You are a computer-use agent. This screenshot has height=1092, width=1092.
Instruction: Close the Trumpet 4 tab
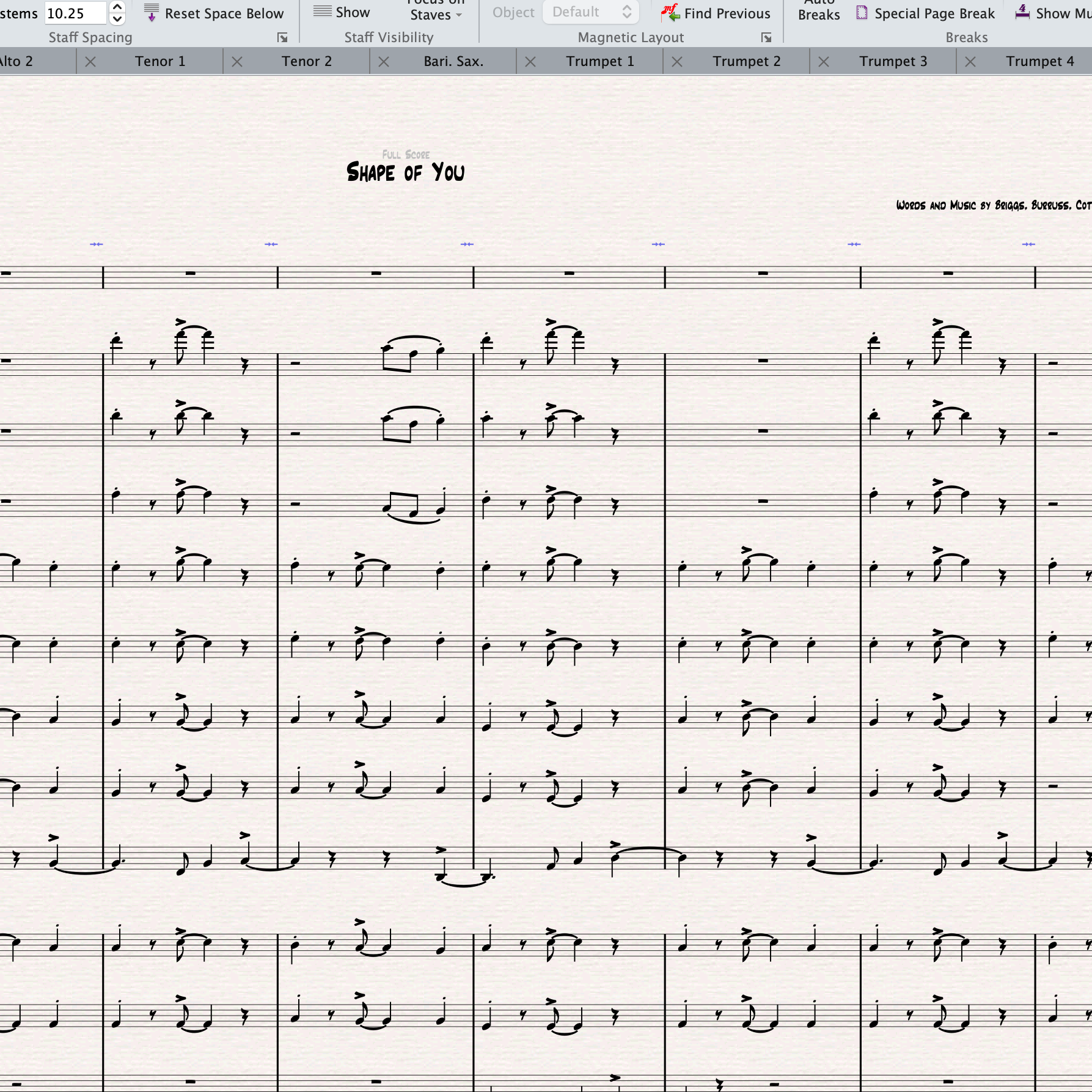point(970,61)
